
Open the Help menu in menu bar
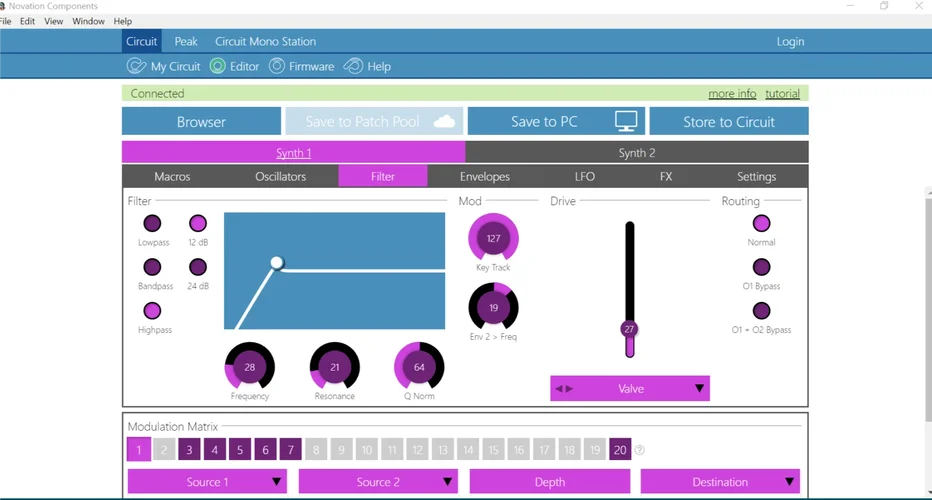coord(122,21)
